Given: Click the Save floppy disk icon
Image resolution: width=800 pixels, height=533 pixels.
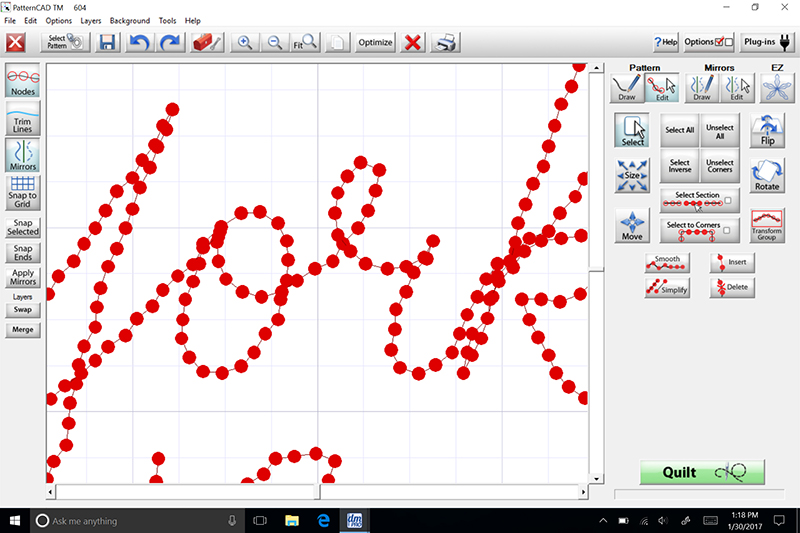Looking at the screenshot, I should click(107, 43).
